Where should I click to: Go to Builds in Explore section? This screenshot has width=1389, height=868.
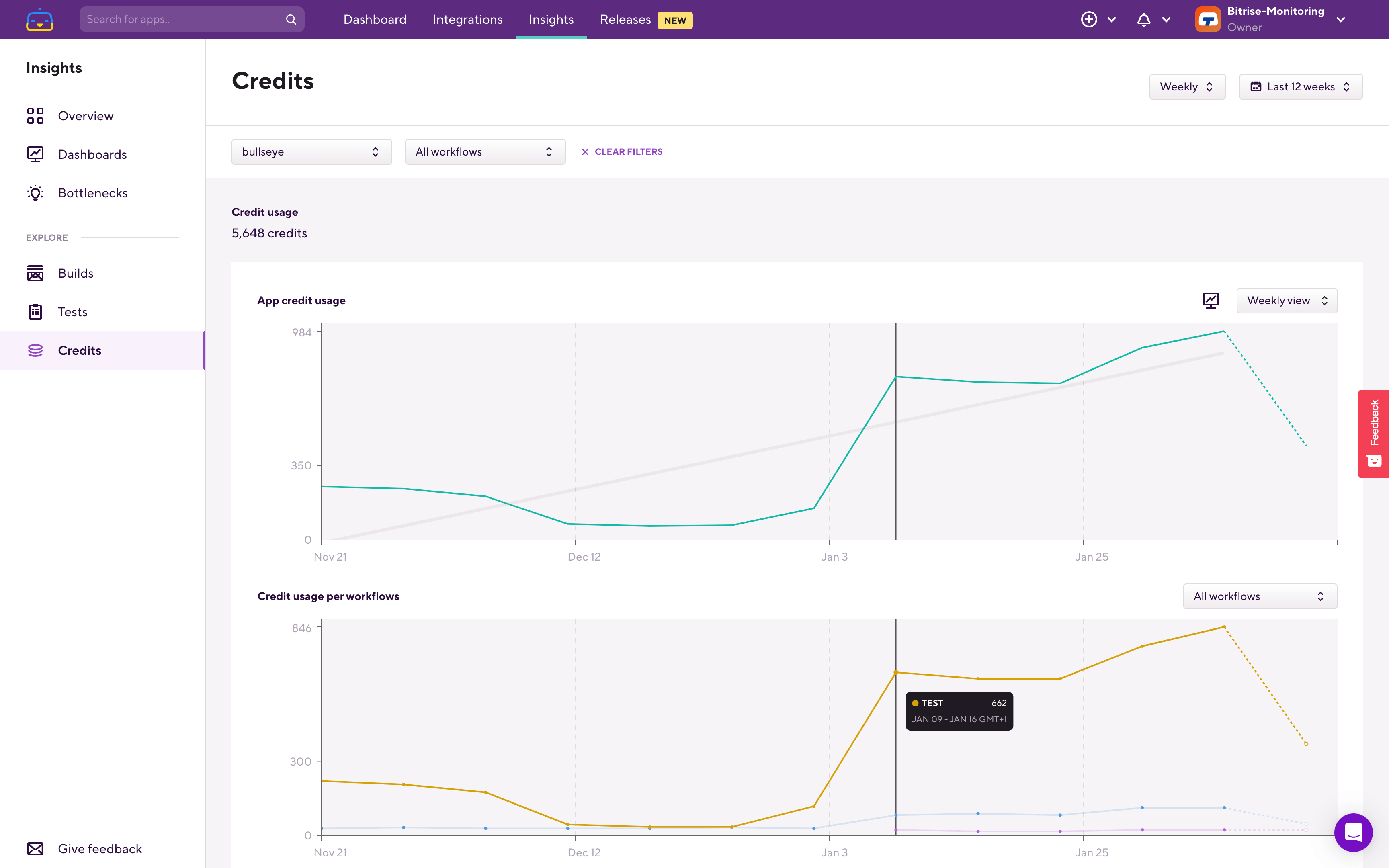[75, 273]
